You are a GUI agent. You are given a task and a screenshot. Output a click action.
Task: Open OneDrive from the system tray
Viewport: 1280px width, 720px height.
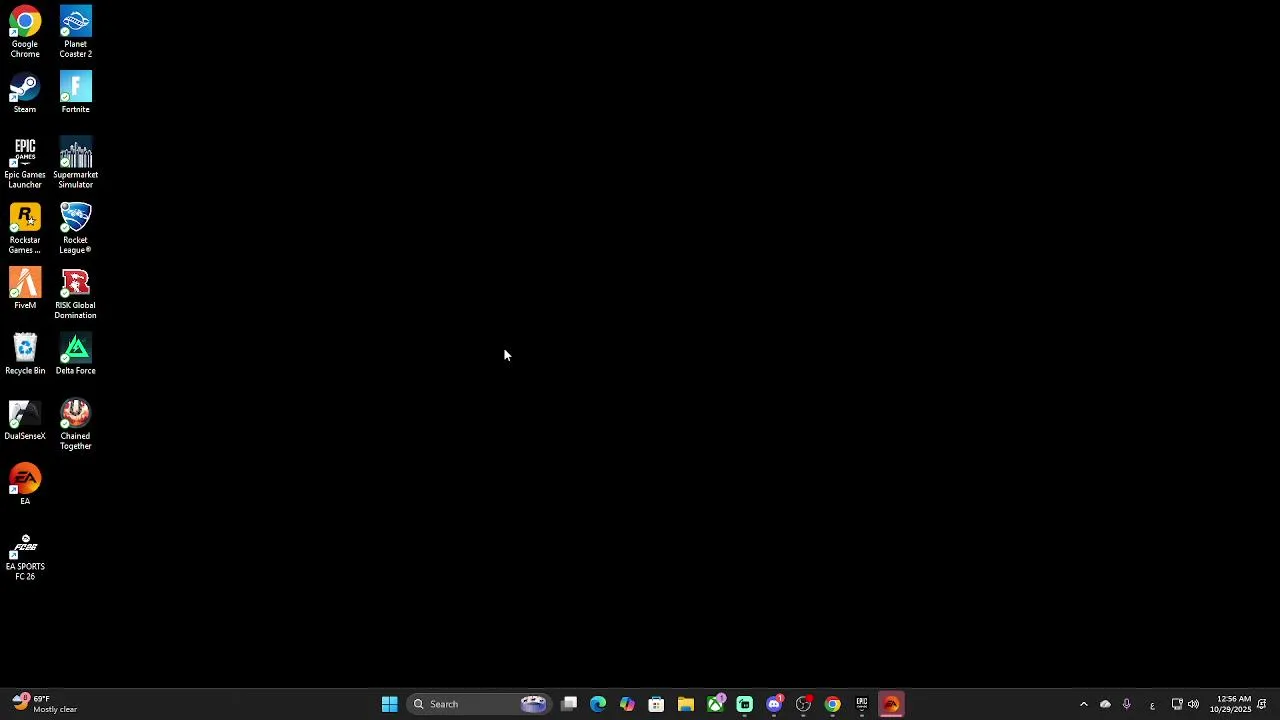[x=1105, y=704]
